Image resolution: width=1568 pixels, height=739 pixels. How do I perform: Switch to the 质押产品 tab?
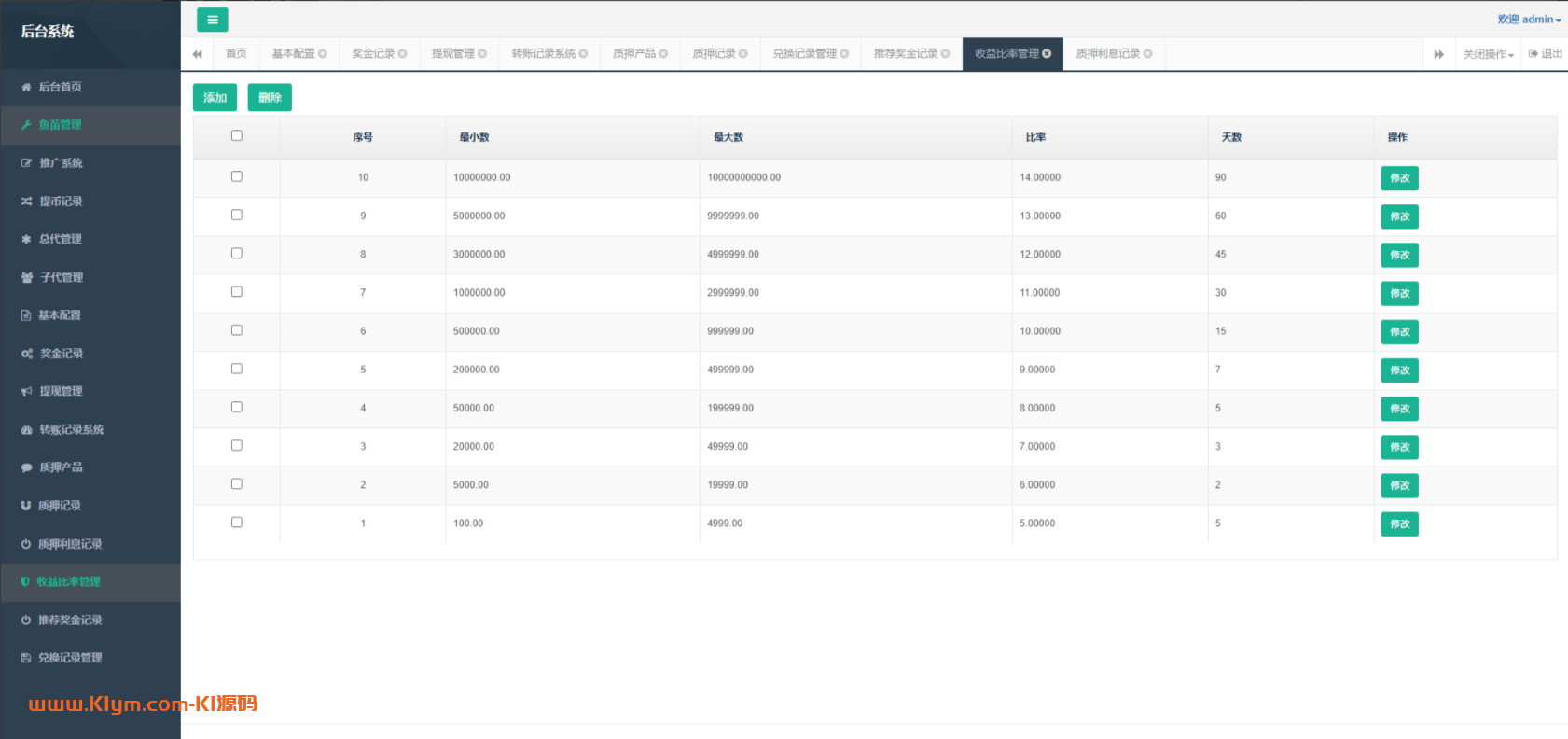tap(634, 54)
